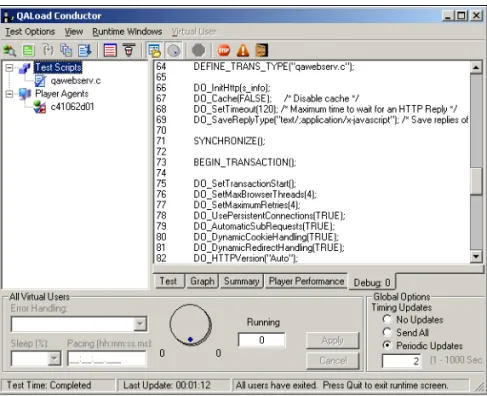Select the Test Scripts tree label
The height and width of the screenshot is (396, 487).
tap(58, 68)
